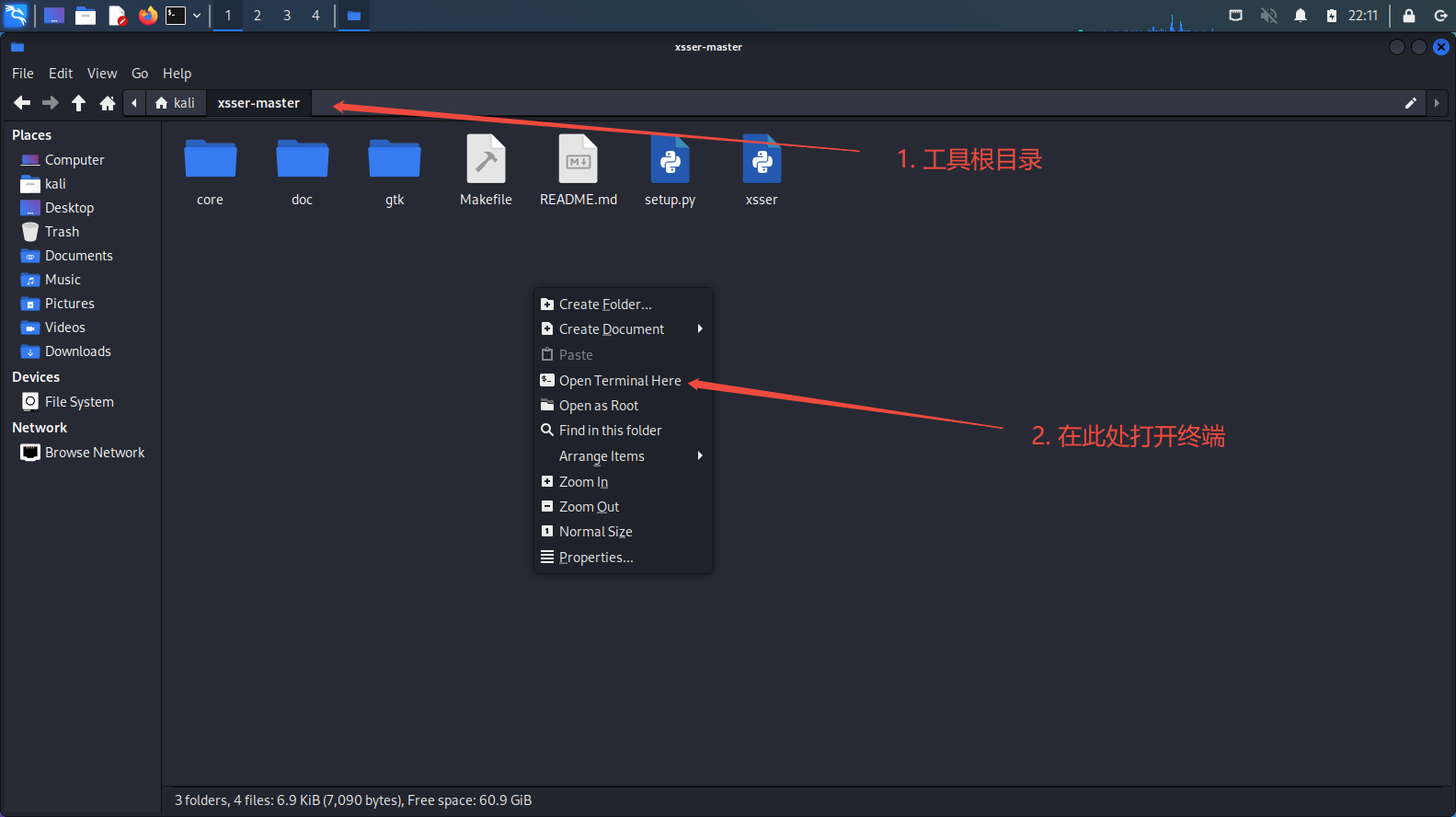Switch to workspace 3
The image size is (1456, 817).
pos(287,16)
